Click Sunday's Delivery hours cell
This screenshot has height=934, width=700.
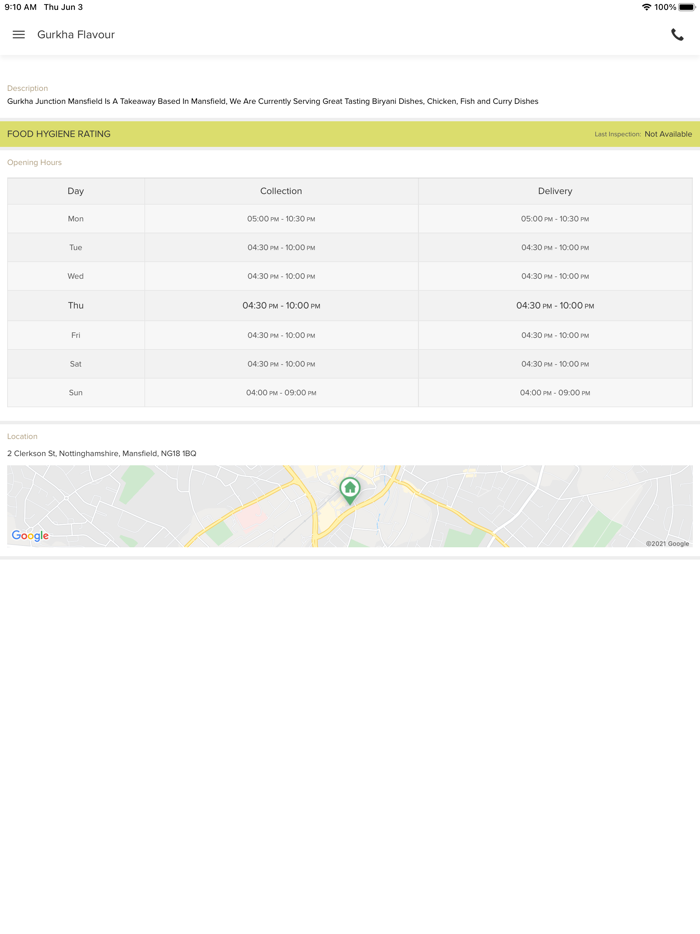point(555,393)
